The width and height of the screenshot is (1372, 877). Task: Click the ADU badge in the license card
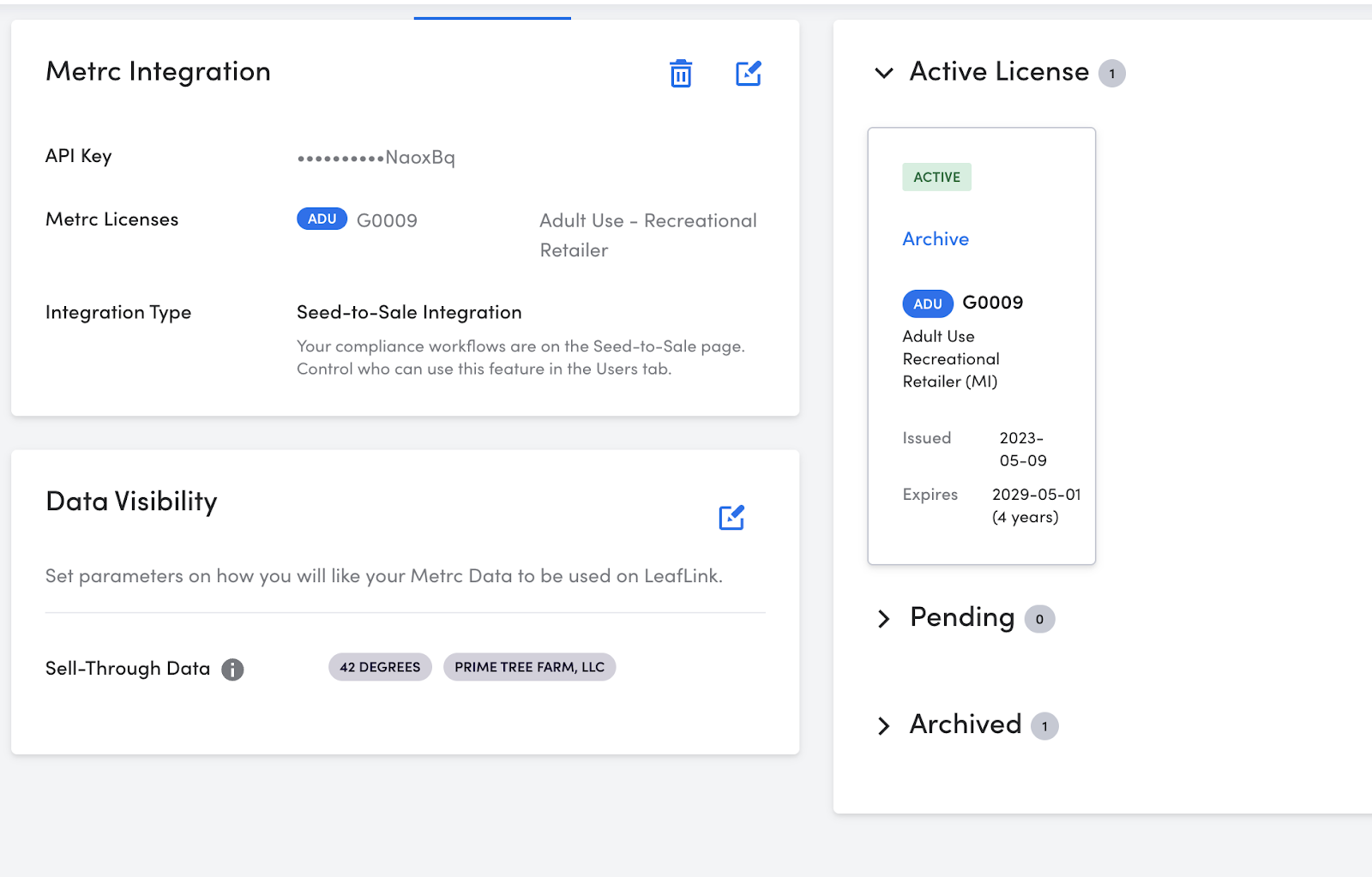[x=928, y=303]
